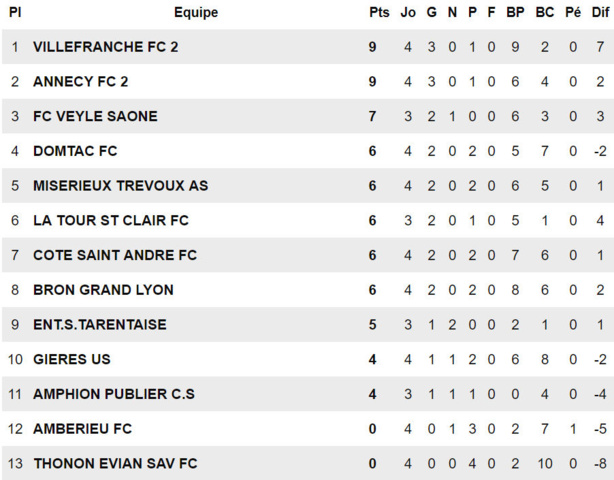
Task: Click the BP column header
Action: click(515, 13)
